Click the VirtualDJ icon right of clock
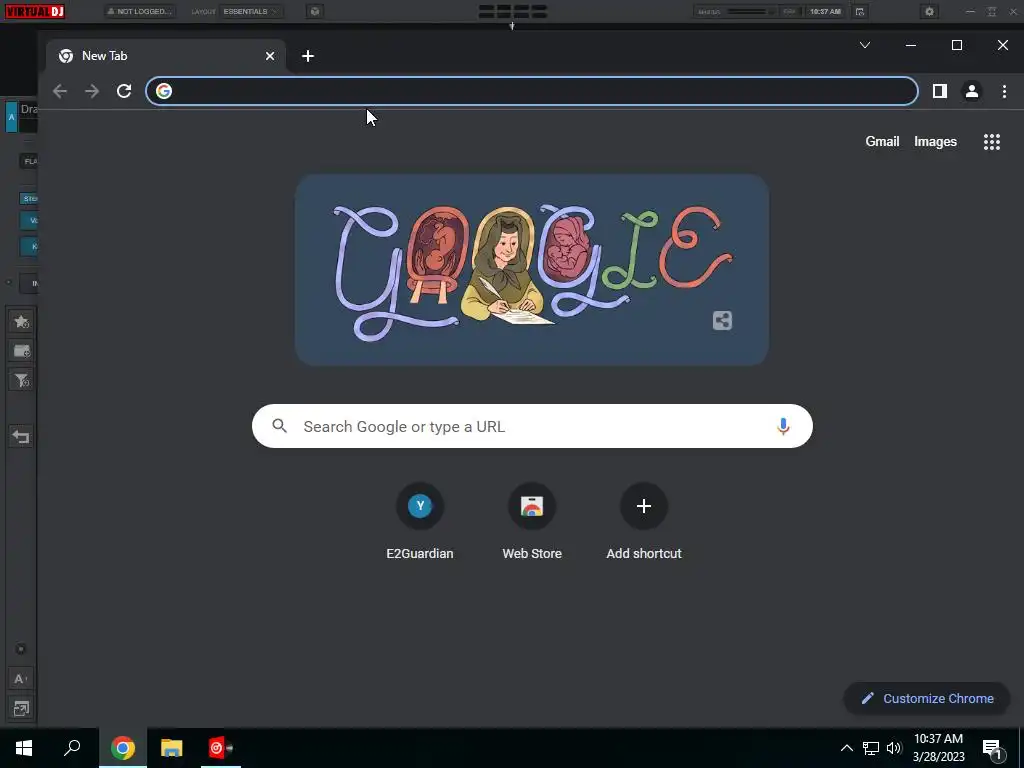 pos(860,12)
